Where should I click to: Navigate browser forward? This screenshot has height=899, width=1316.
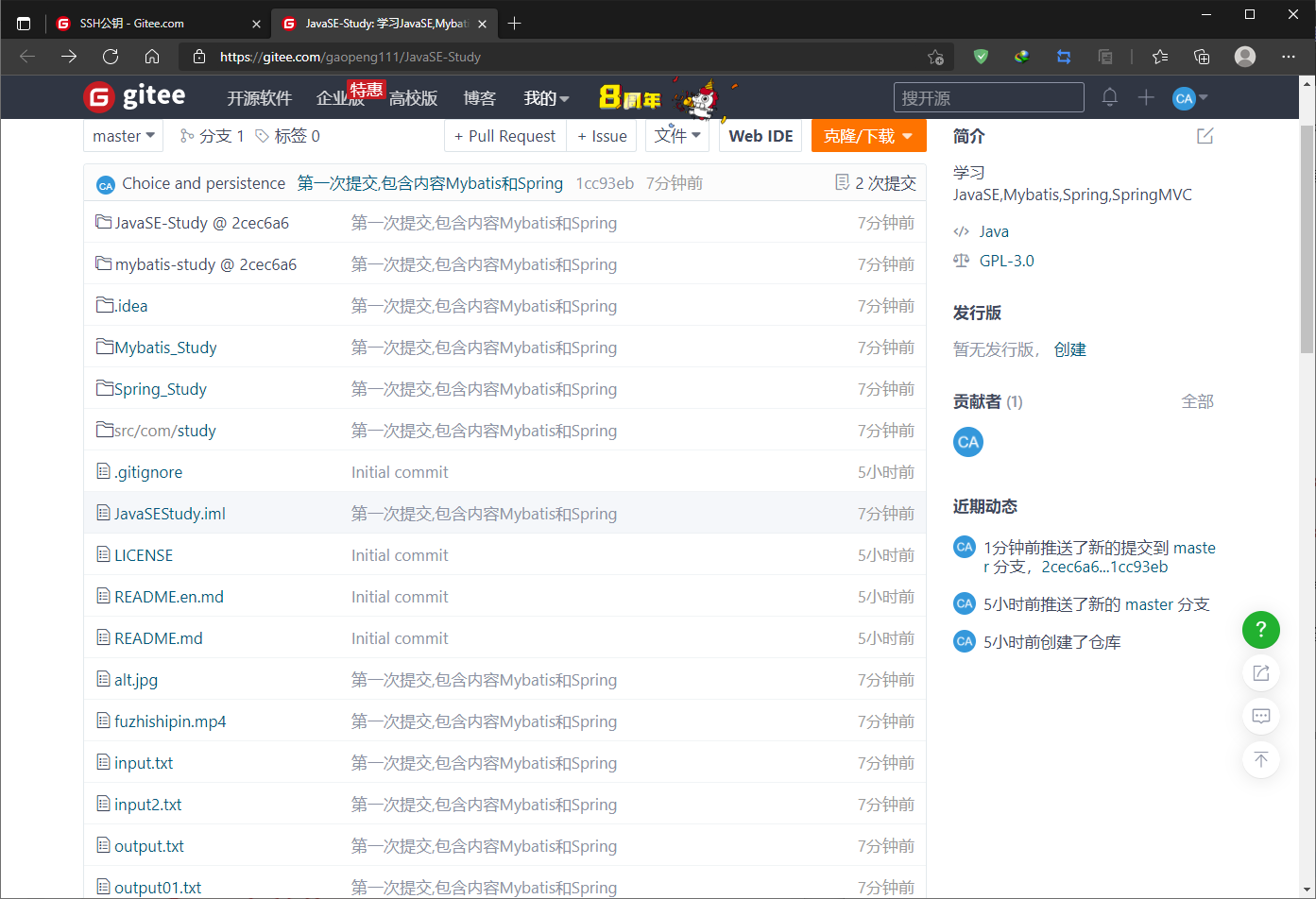tap(69, 57)
